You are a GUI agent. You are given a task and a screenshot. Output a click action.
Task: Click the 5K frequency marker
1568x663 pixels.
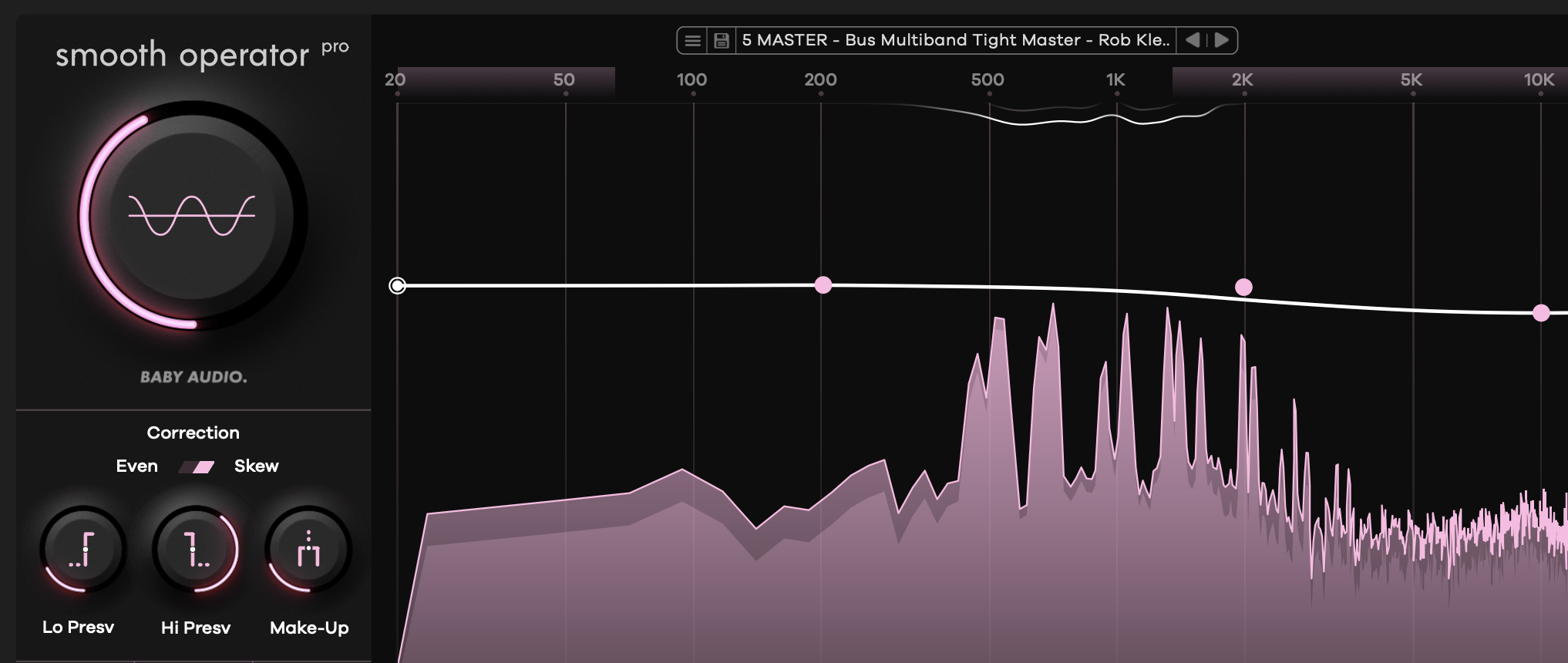click(x=1411, y=79)
